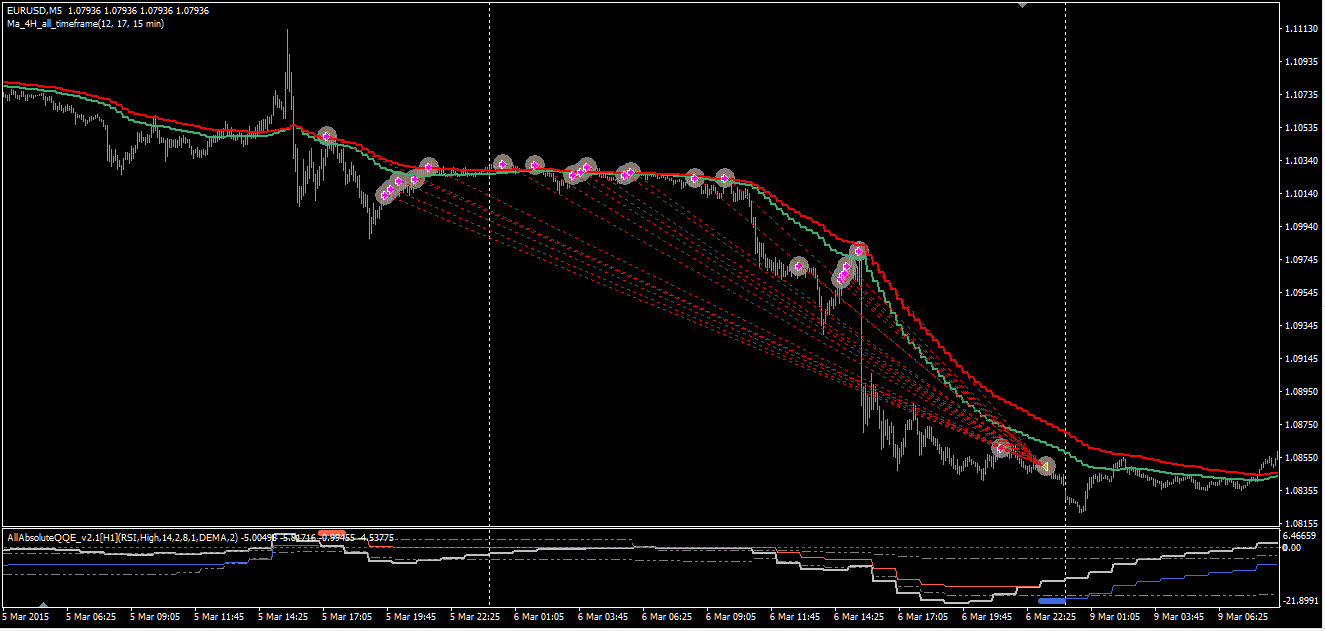
Task: Click price level 1.08750 on the price axis
Action: [1299, 425]
